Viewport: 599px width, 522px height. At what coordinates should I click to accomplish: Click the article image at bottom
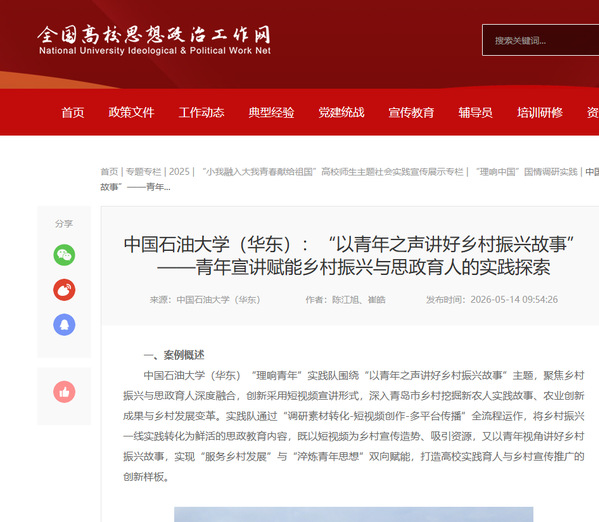(353, 514)
